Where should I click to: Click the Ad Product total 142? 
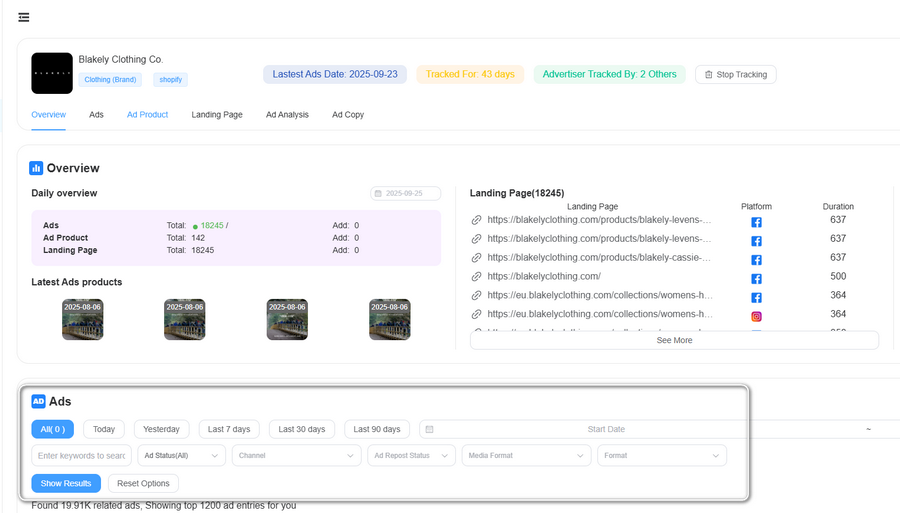[x=198, y=238]
